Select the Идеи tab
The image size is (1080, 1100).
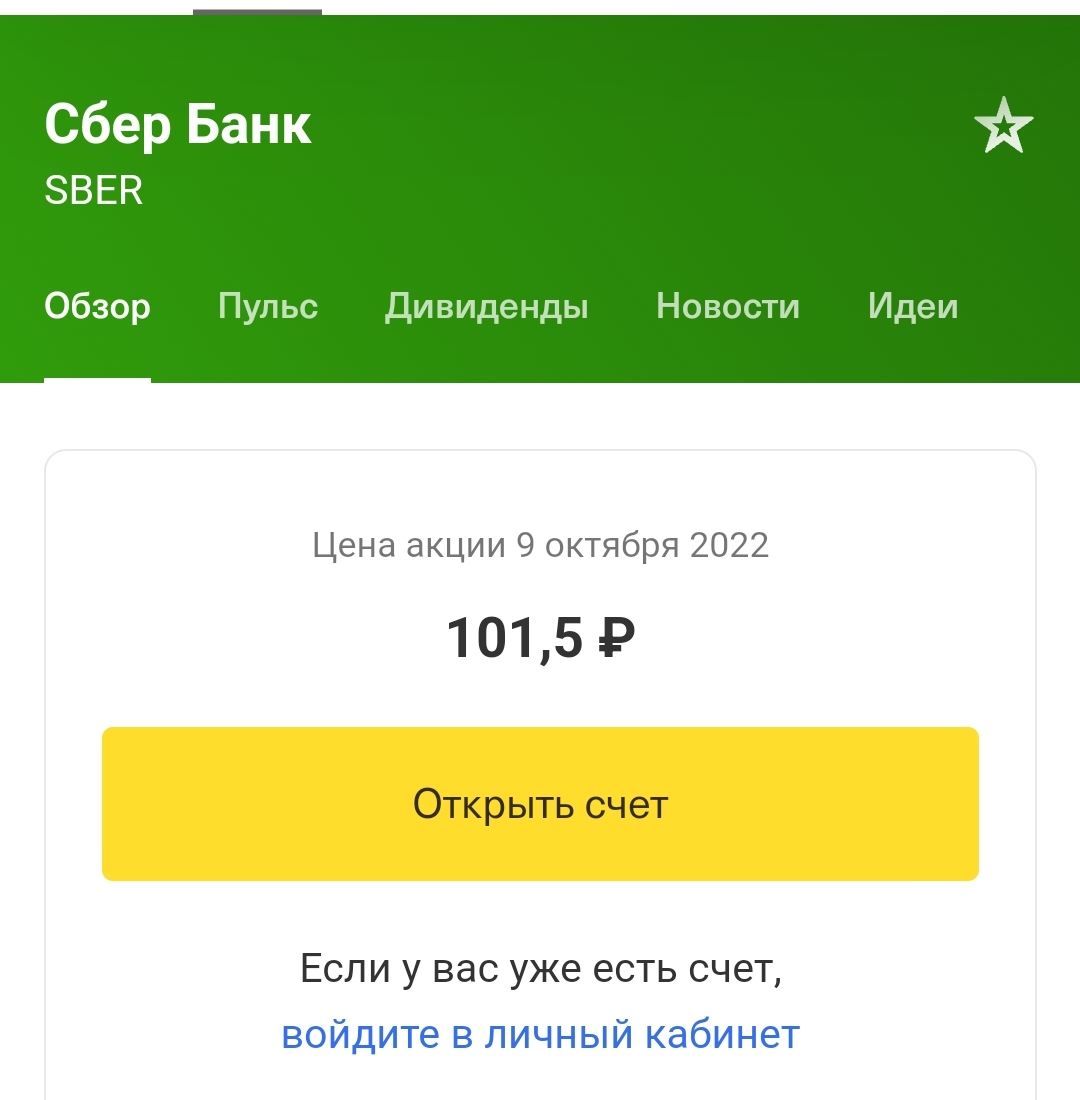pos(913,306)
